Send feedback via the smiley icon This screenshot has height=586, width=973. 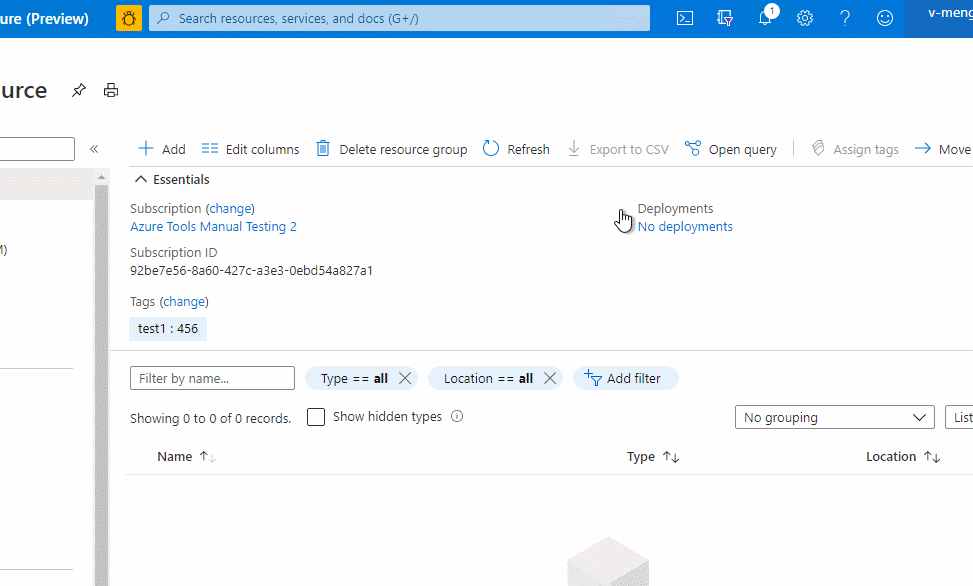[x=885, y=17]
